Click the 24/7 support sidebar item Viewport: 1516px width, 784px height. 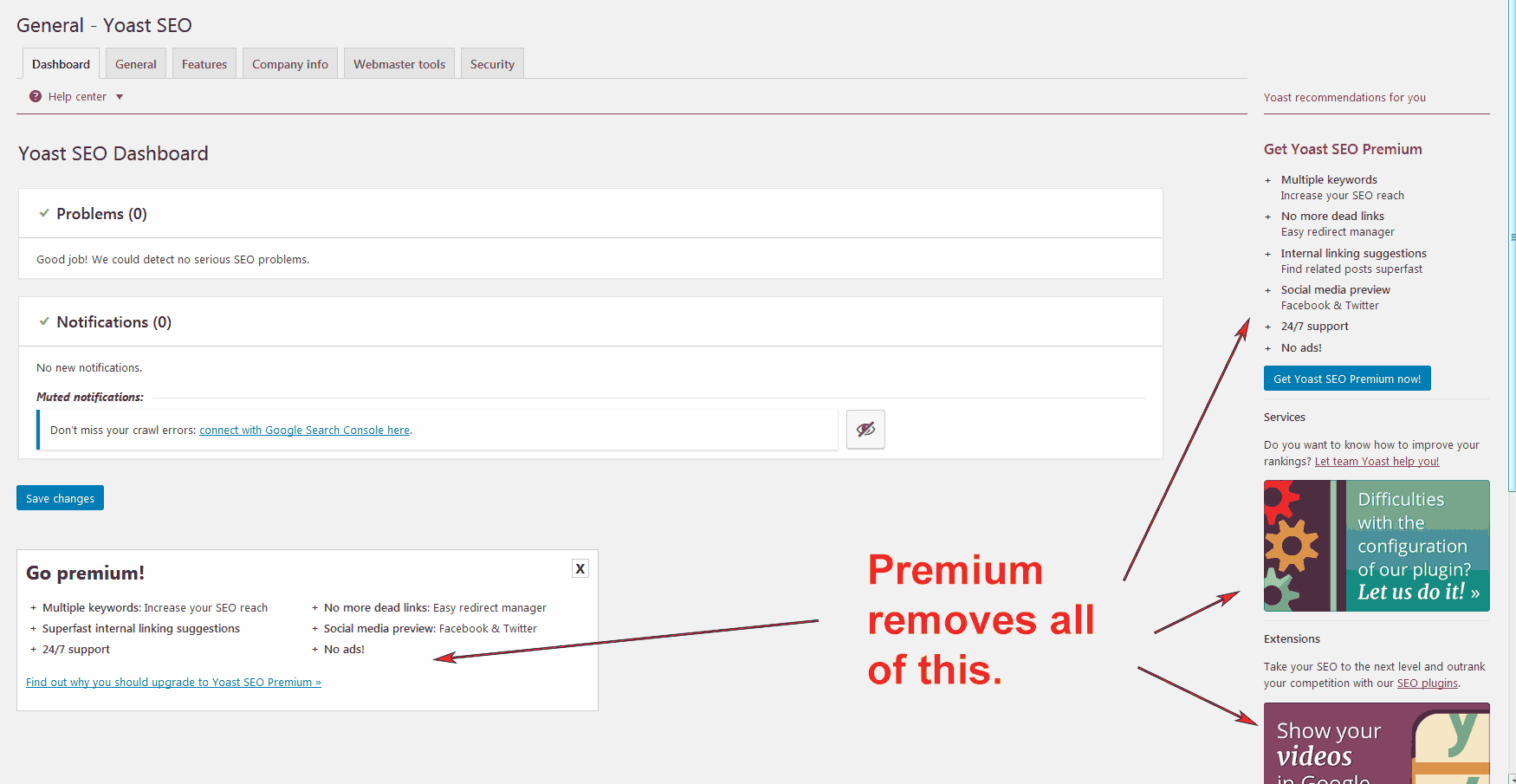1314,327
